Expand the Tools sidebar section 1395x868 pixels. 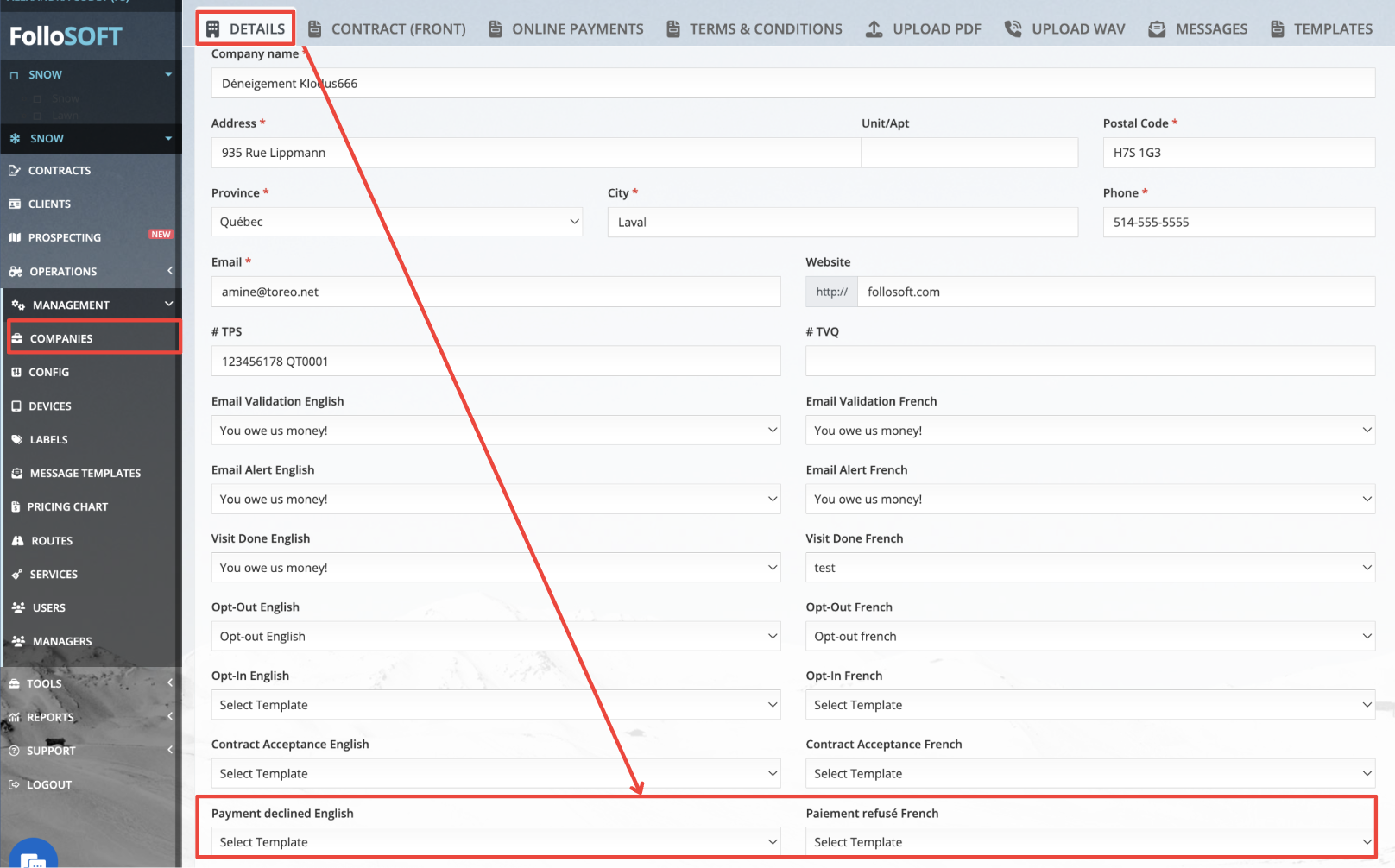90,683
